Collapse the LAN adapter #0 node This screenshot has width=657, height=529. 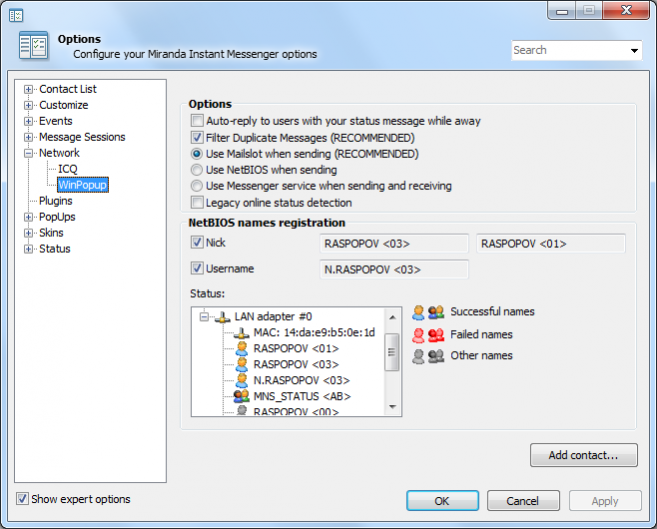pos(204,317)
